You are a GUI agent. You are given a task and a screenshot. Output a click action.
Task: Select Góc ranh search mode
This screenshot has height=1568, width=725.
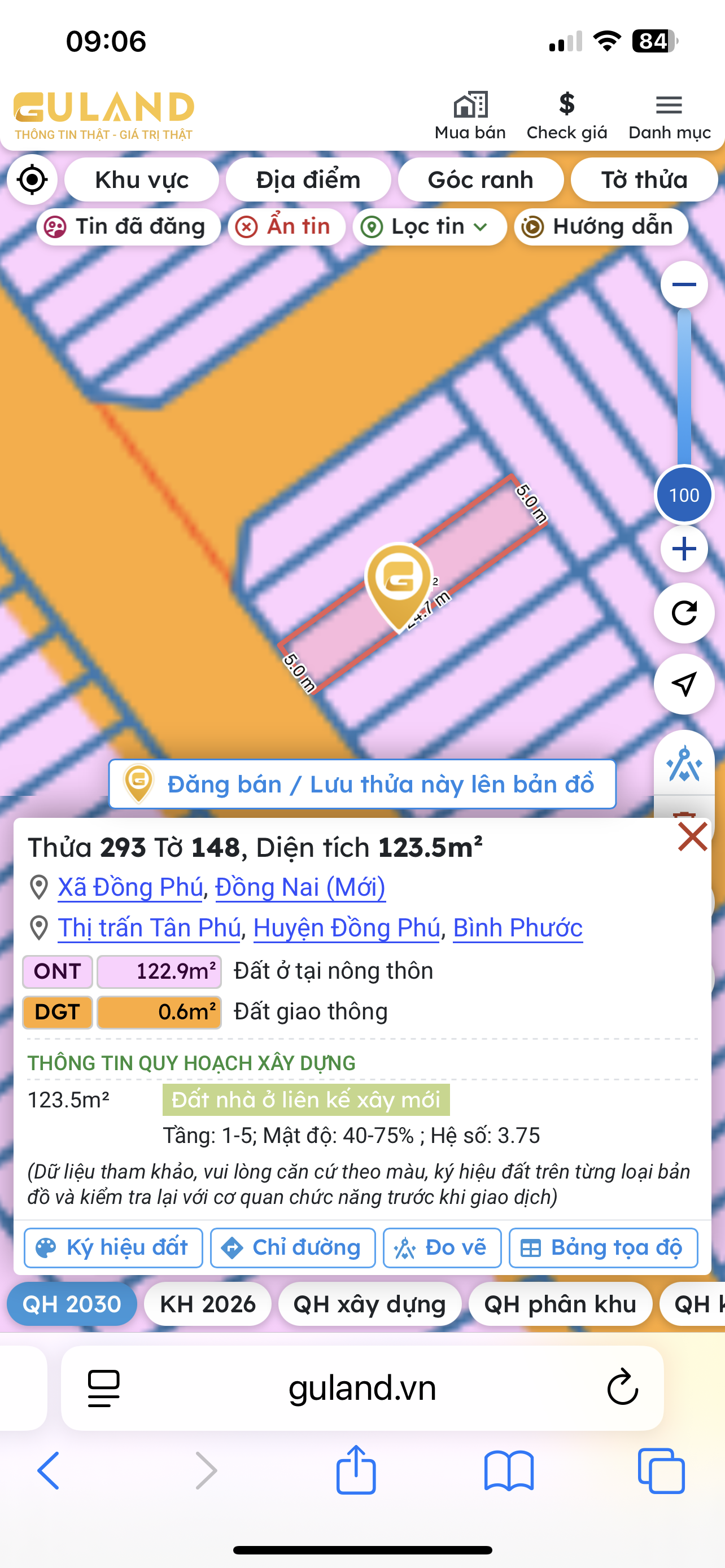481,179
